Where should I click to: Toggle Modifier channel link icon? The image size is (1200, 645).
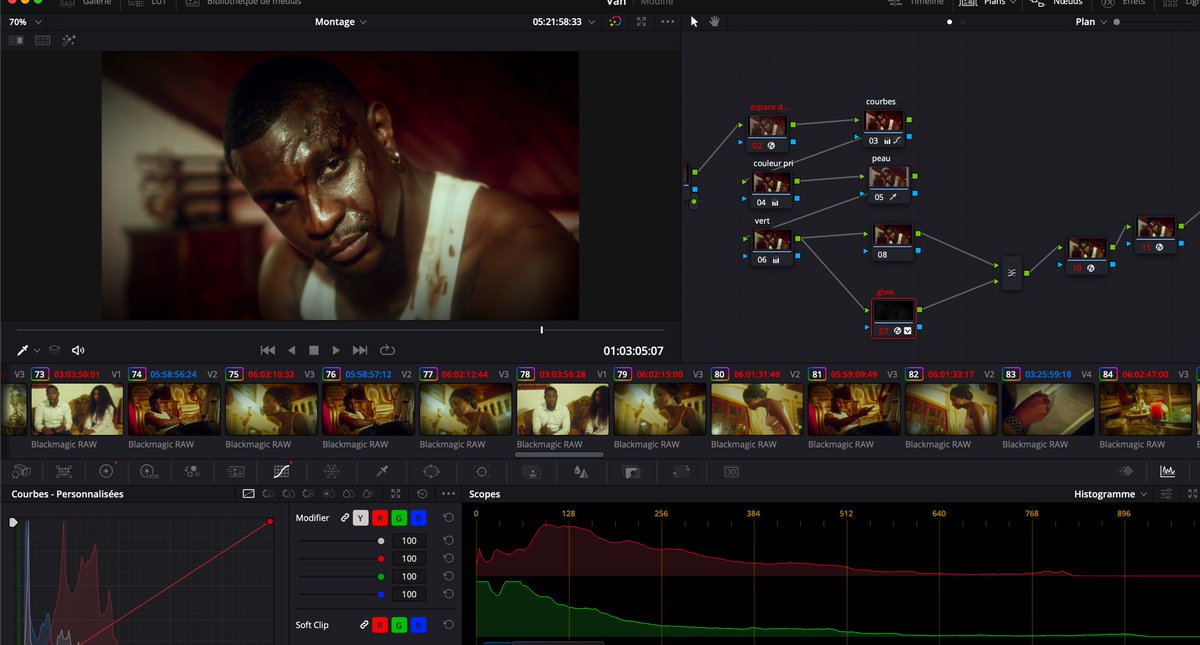coord(345,518)
